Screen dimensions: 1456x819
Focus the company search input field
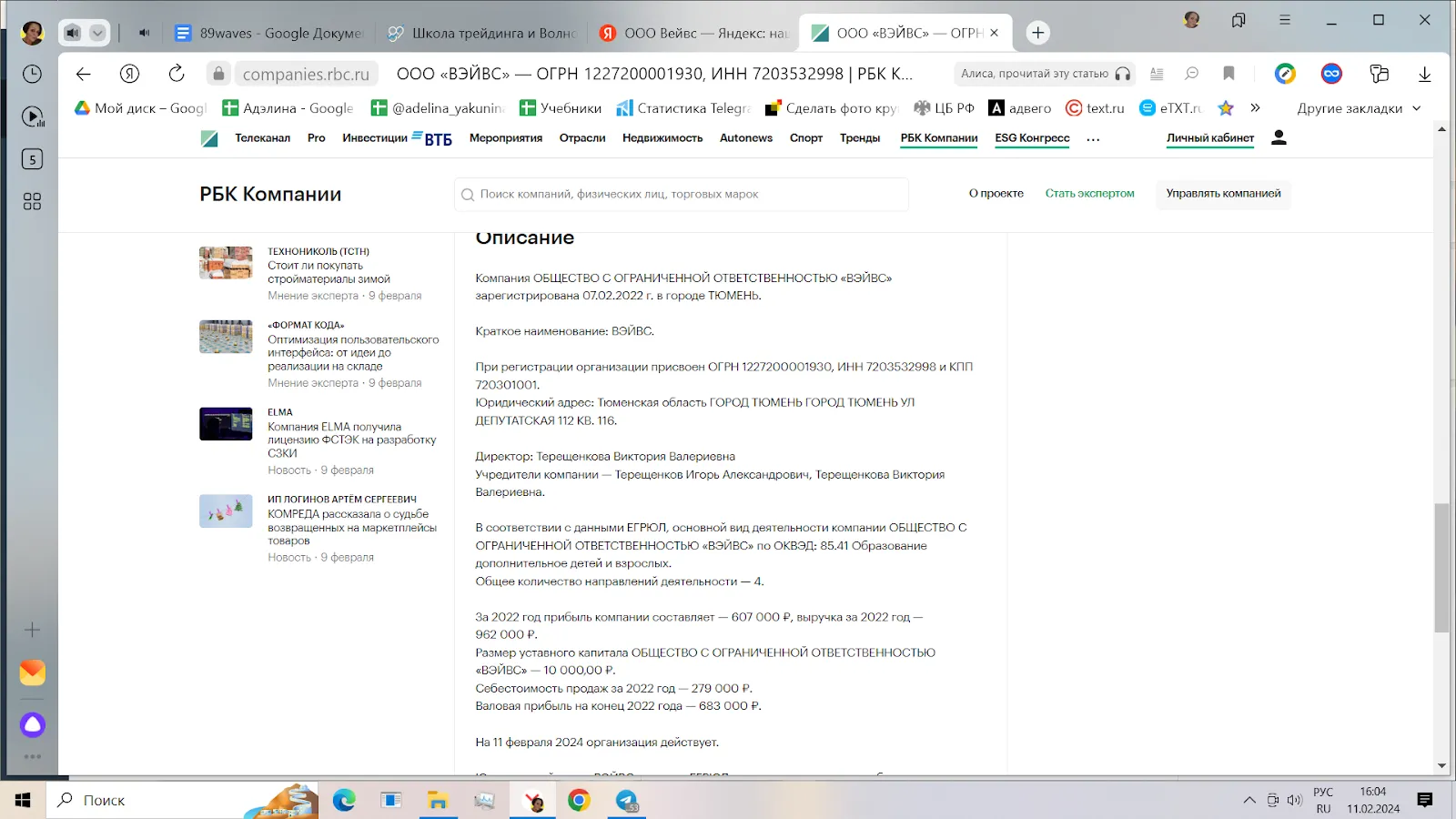[x=681, y=194]
